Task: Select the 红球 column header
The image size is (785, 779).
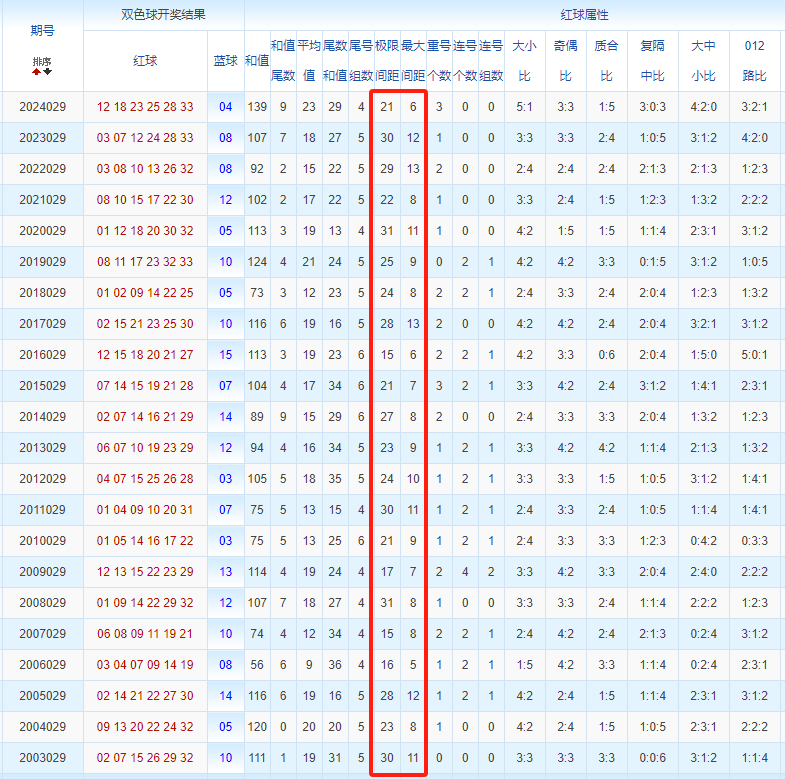Action: 145,60
